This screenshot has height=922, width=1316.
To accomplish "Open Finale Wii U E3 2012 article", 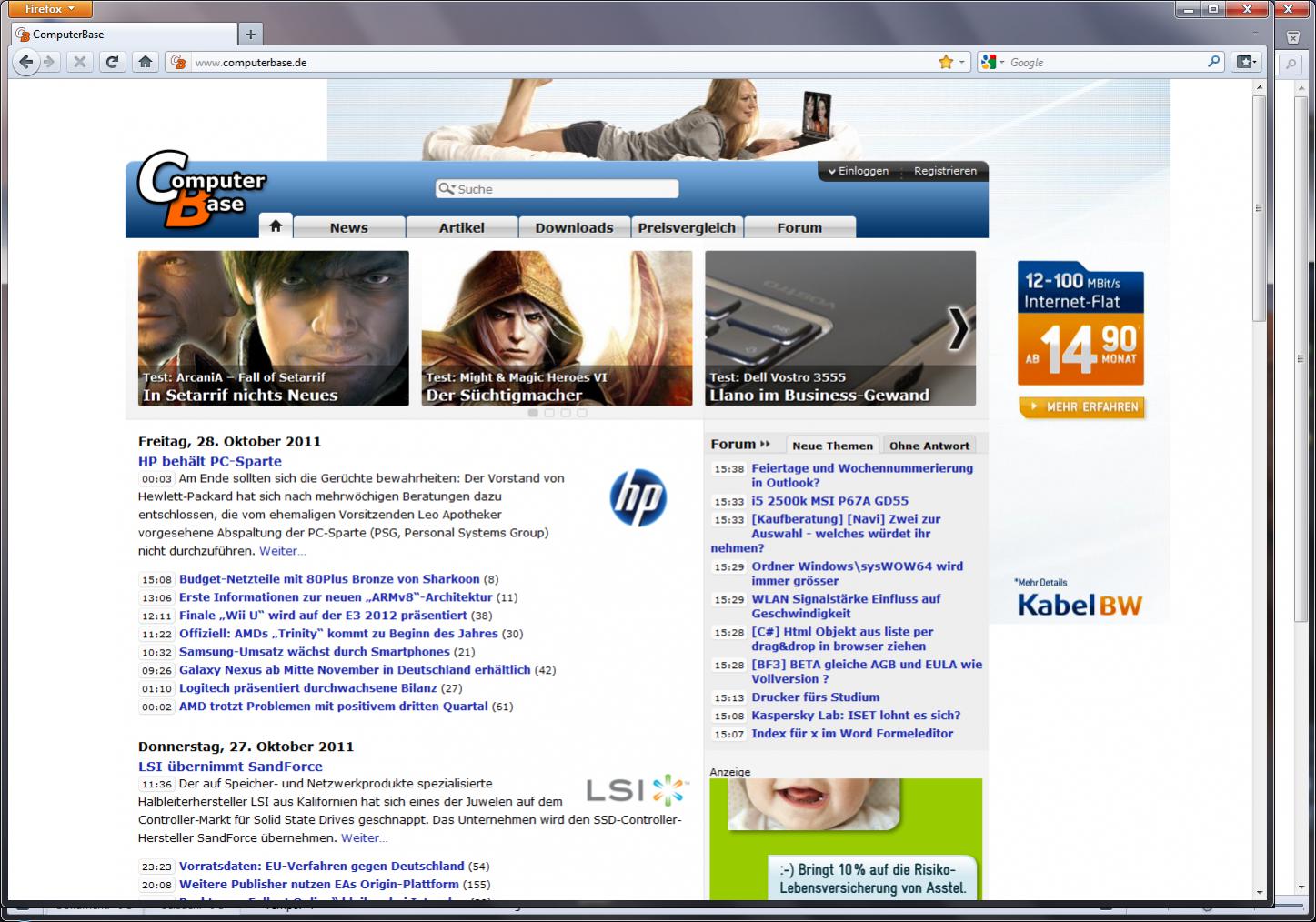I will [x=323, y=616].
